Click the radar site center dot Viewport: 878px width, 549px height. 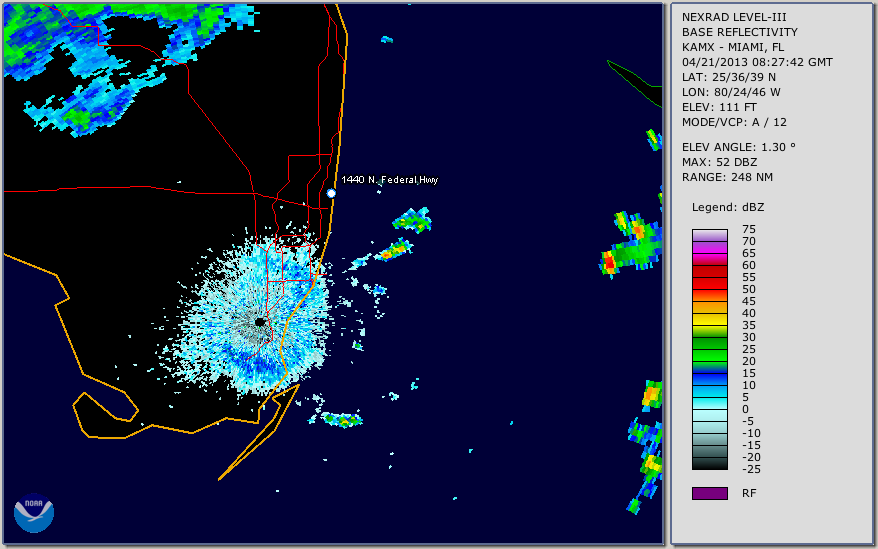pyautogui.click(x=260, y=322)
